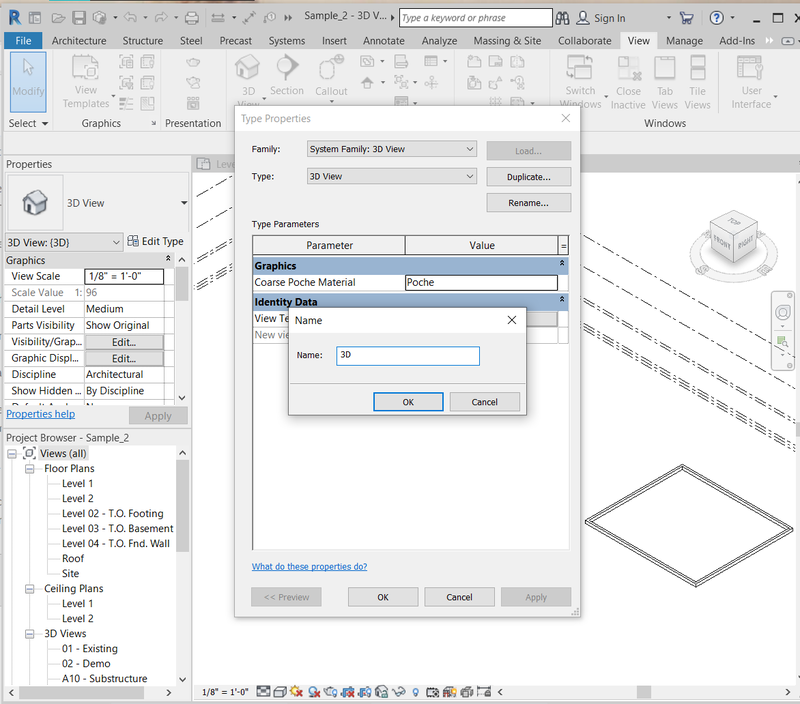Open the Default 3D View tool
800x704 pixels.
pos(246,75)
